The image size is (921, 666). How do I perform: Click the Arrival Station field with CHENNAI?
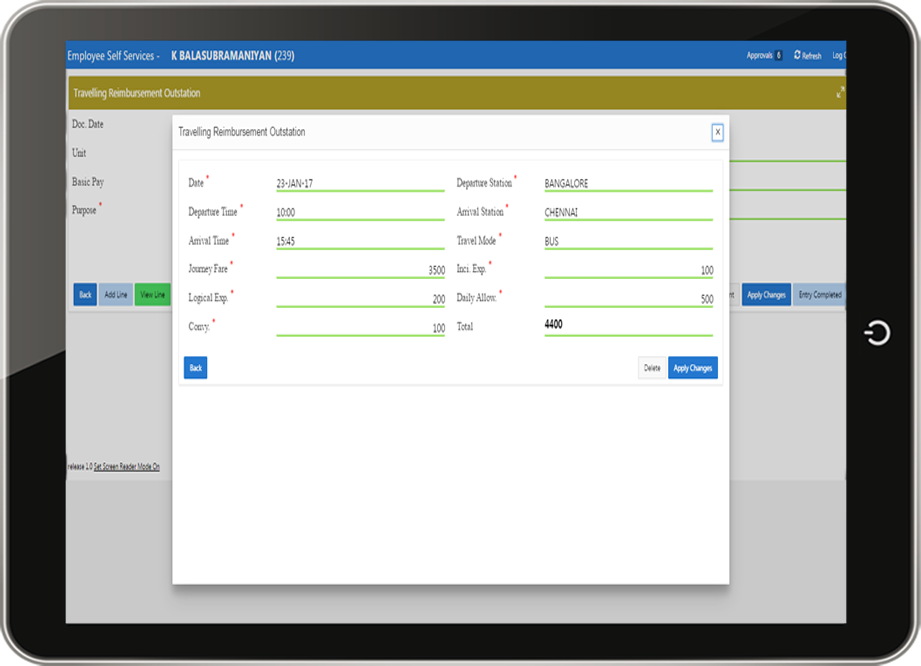(x=628, y=213)
